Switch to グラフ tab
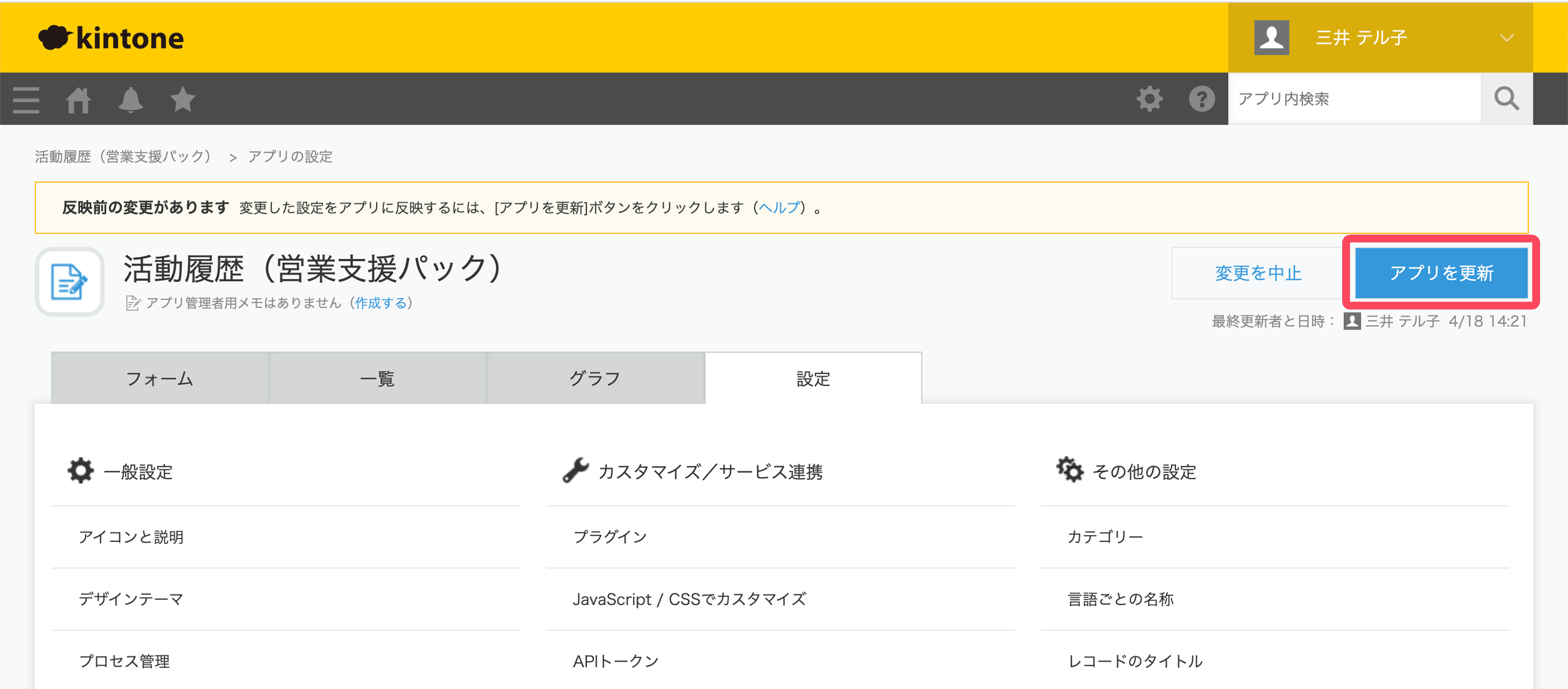Screen dimensions: 1568x689 pos(595,378)
